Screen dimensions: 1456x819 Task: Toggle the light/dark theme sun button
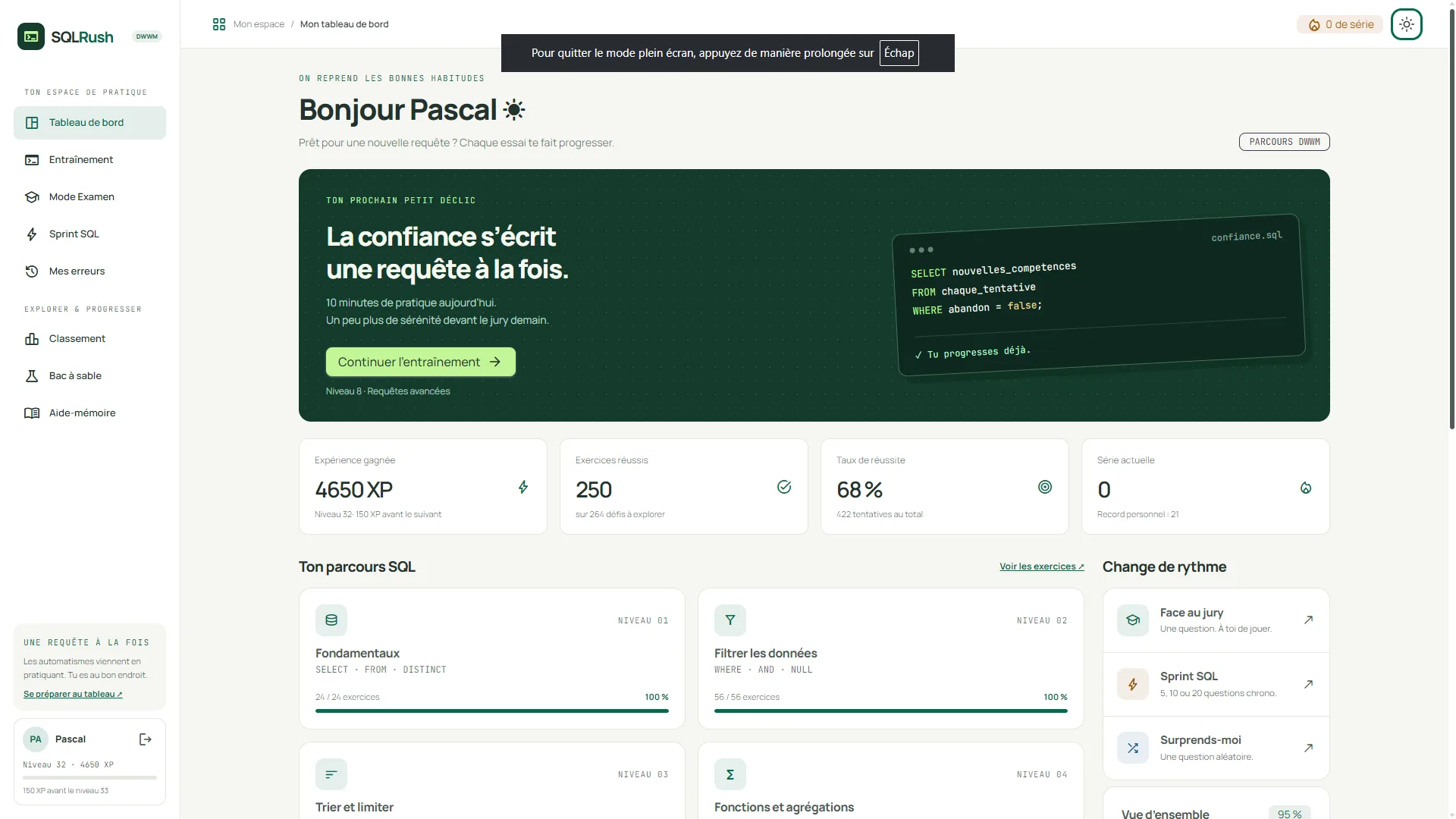click(1407, 24)
